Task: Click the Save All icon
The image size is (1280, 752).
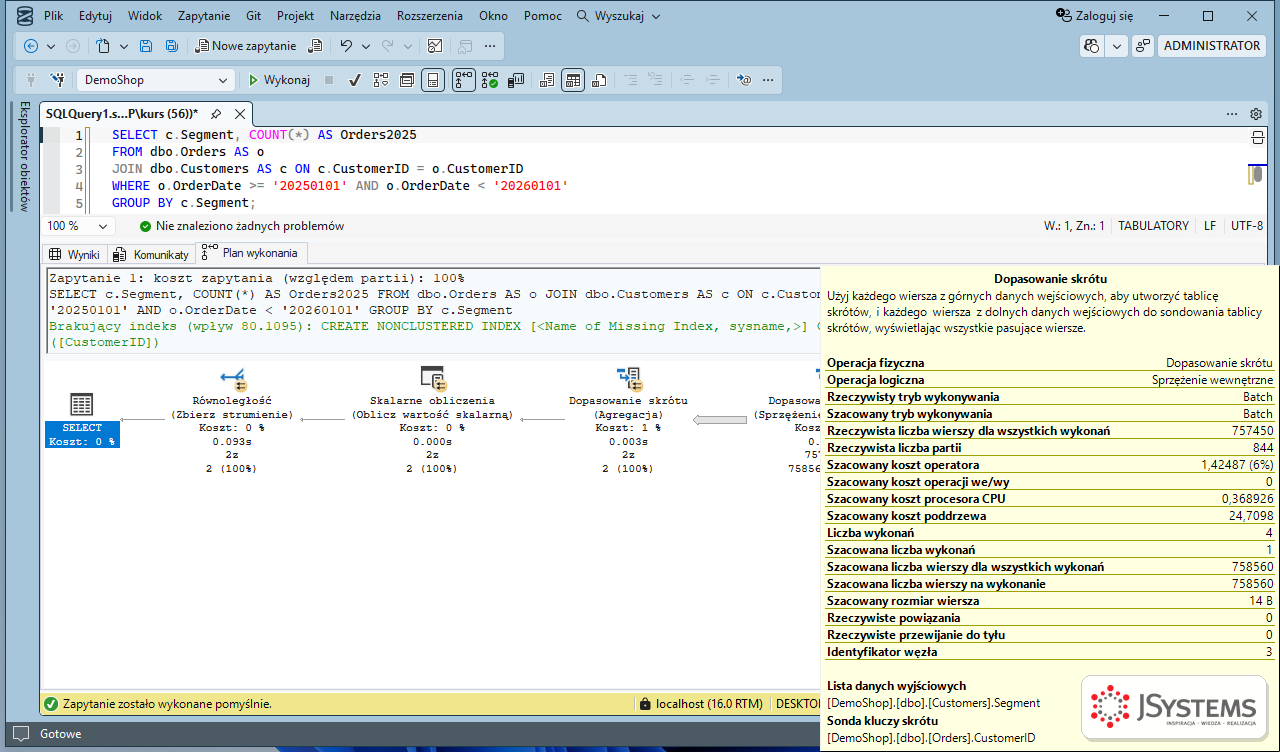Action: 172,46
